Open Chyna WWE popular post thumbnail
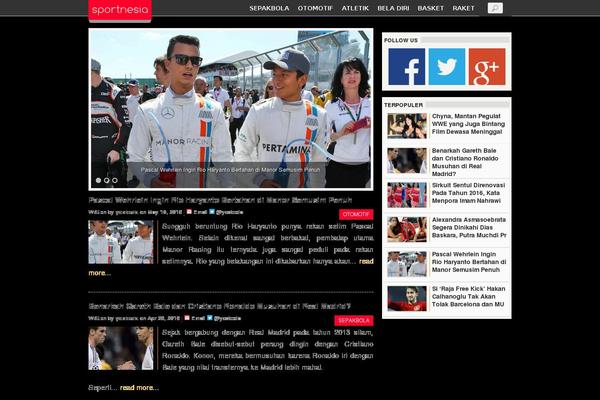 (x=407, y=126)
